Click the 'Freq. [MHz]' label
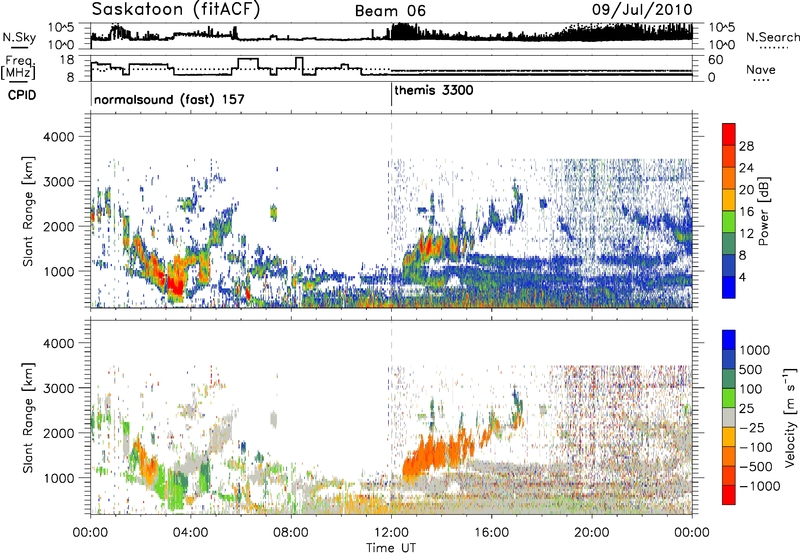Screen dimensions: 800x554 (19, 67)
